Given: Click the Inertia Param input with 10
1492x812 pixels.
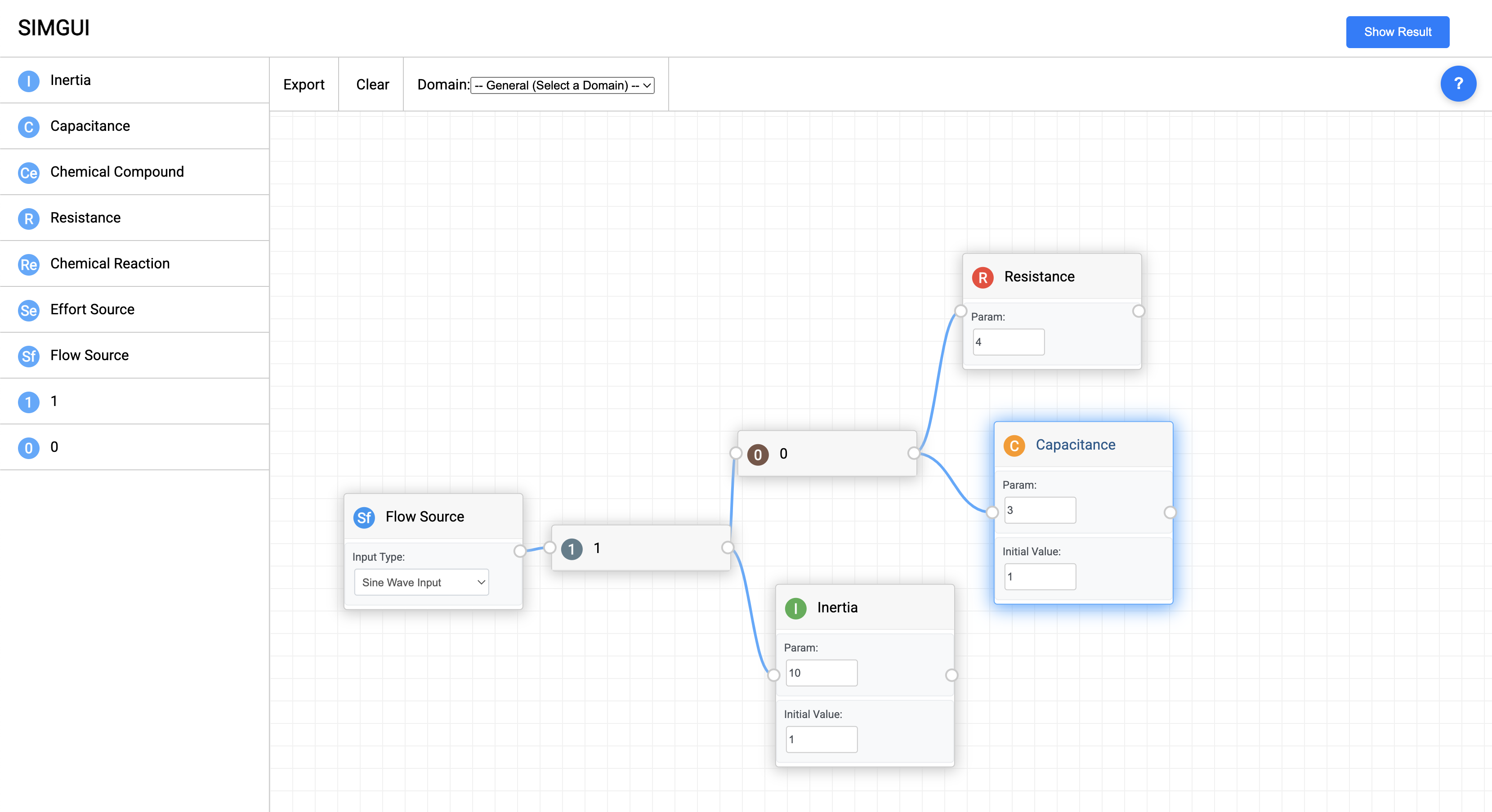Looking at the screenshot, I should [821, 673].
